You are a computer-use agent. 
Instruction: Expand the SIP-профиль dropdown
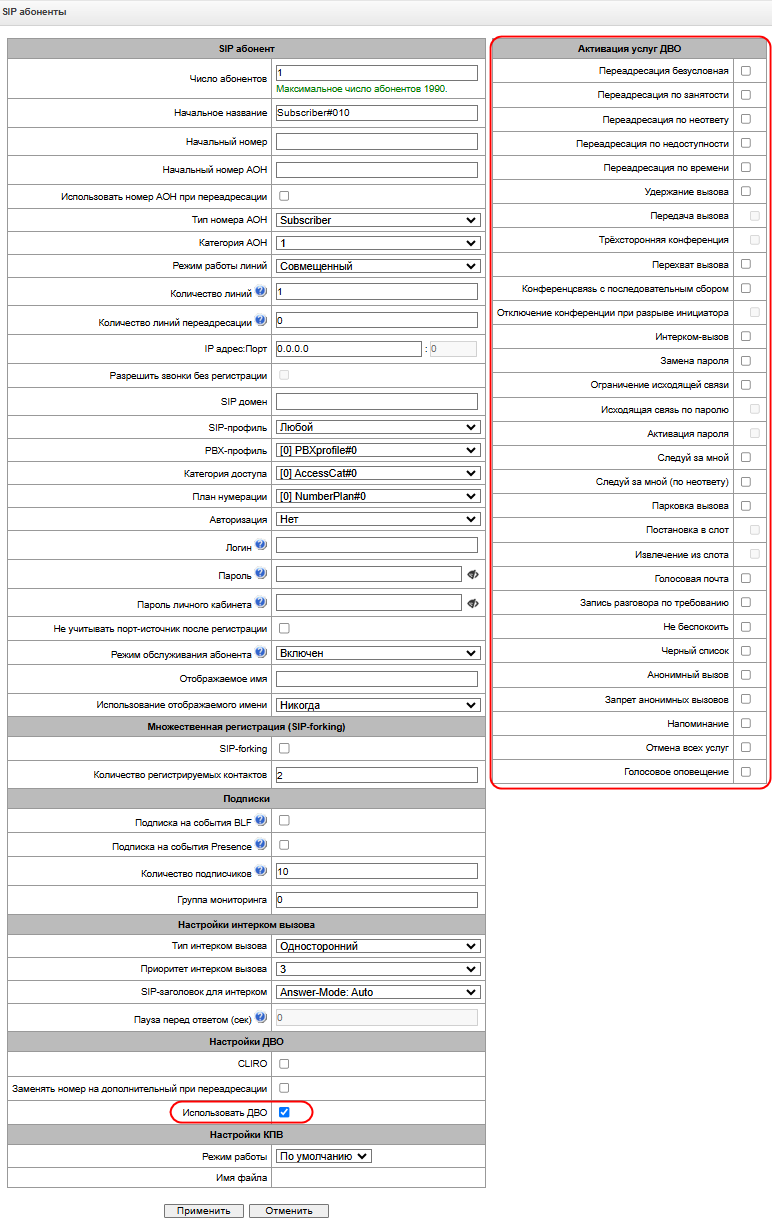click(378, 427)
